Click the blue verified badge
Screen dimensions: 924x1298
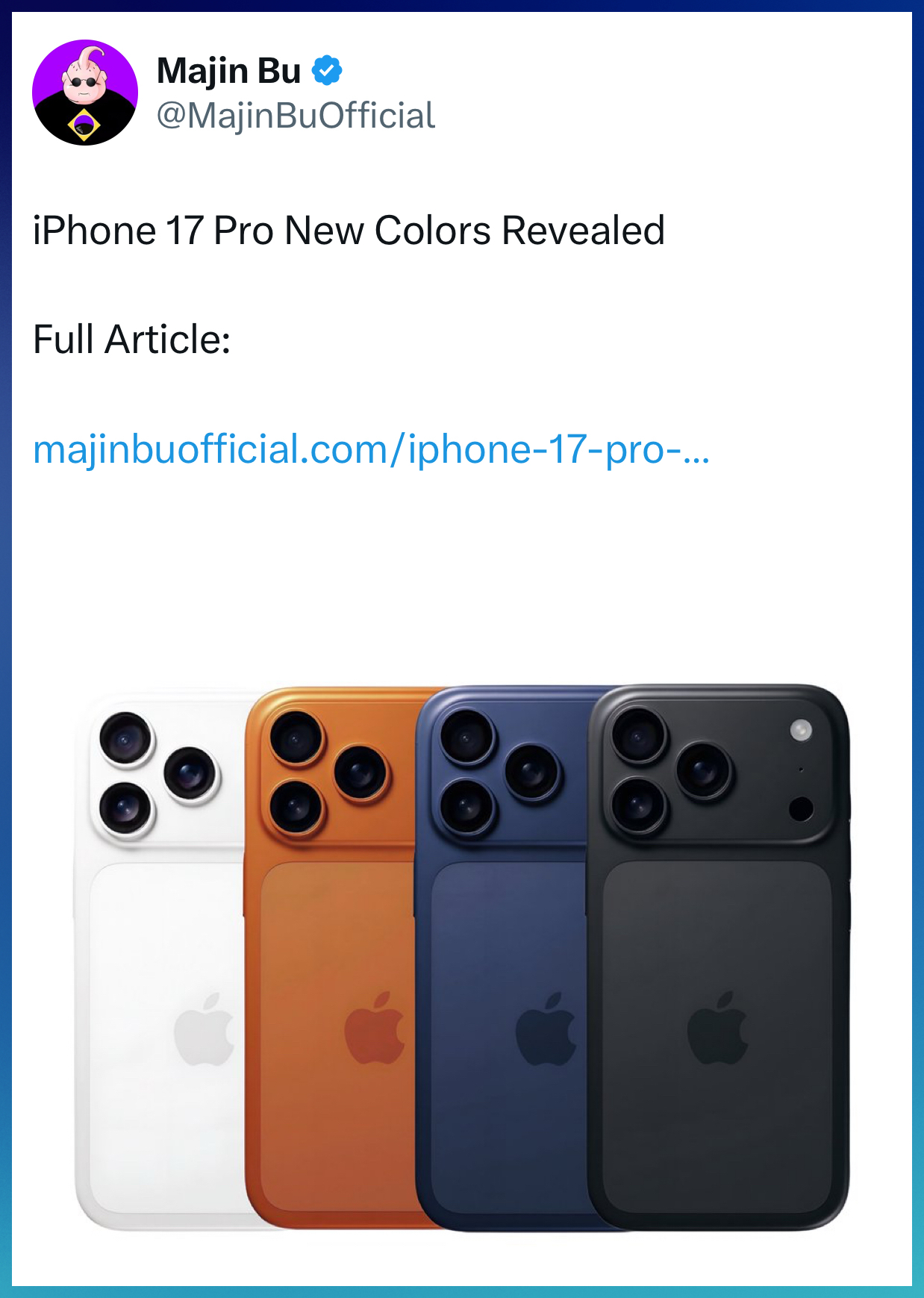click(327, 71)
